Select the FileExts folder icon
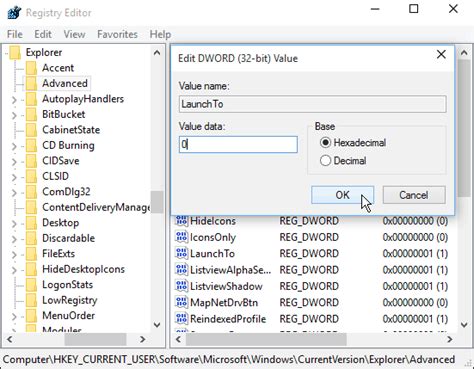 coord(31,254)
